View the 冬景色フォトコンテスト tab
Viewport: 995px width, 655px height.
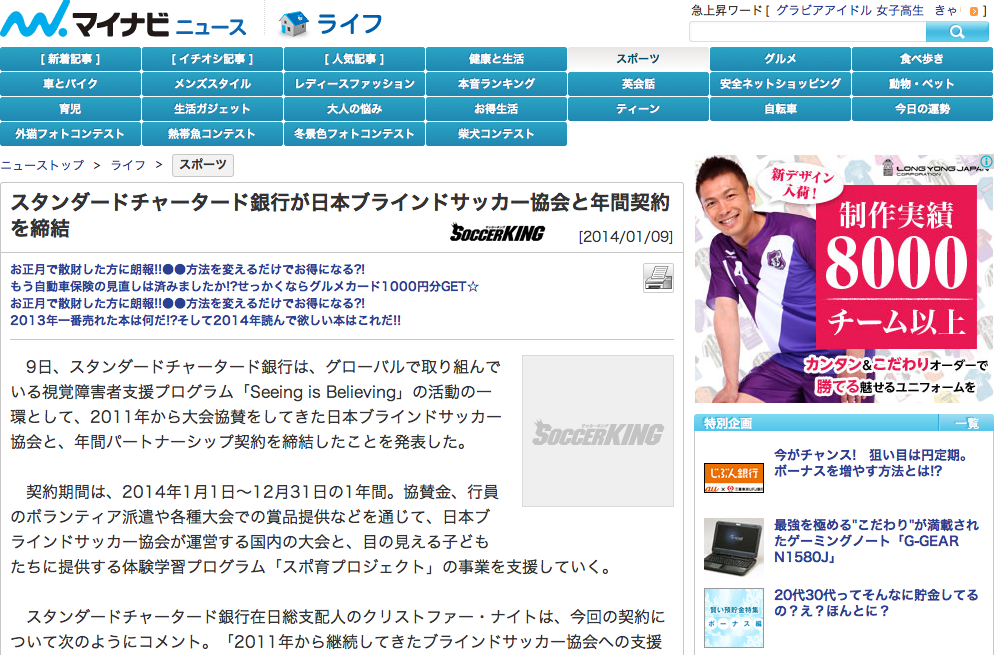pyautogui.click(x=355, y=134)
